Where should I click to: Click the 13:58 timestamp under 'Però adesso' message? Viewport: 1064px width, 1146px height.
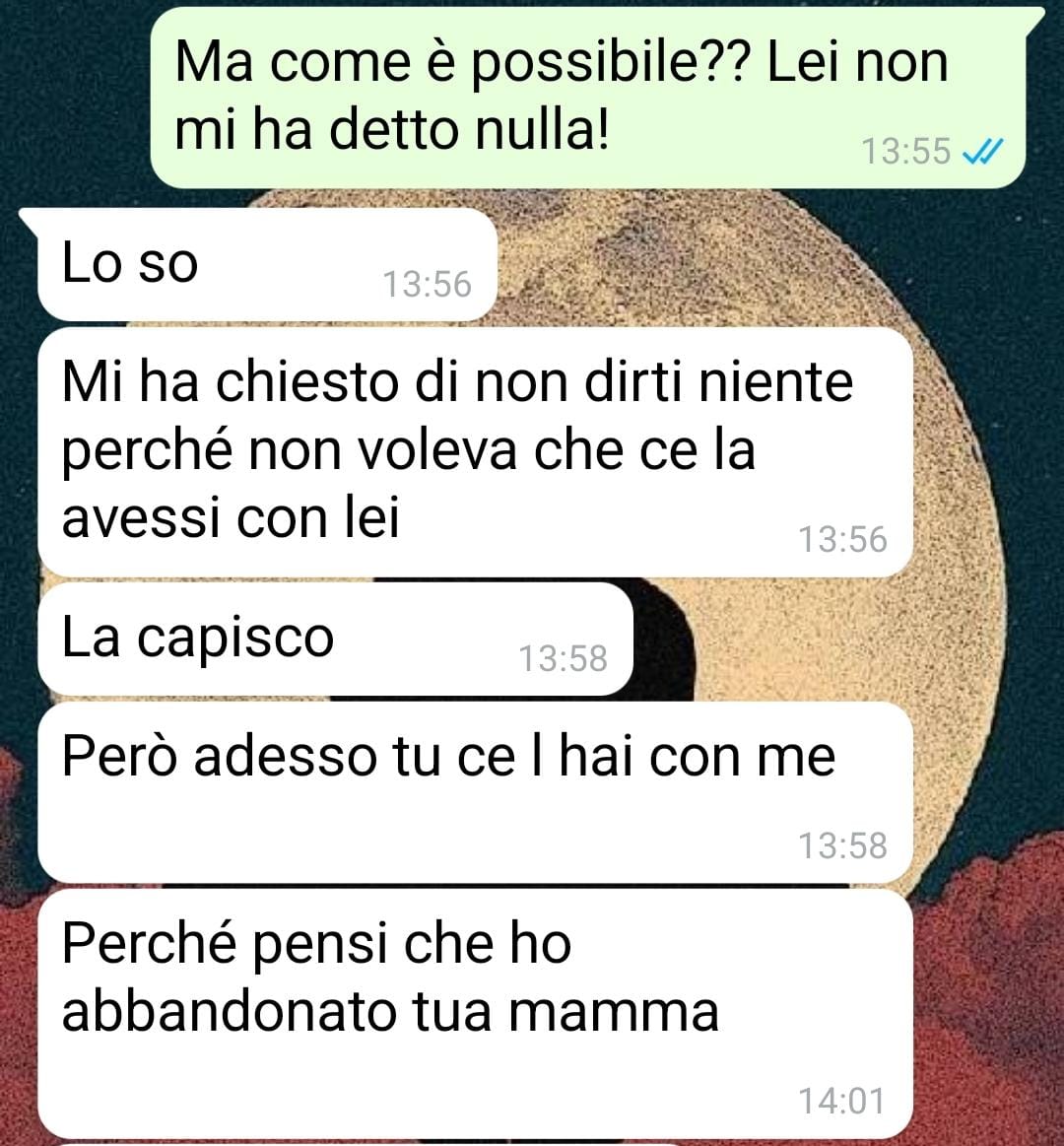pyautogui.click(x=842, y=845)
